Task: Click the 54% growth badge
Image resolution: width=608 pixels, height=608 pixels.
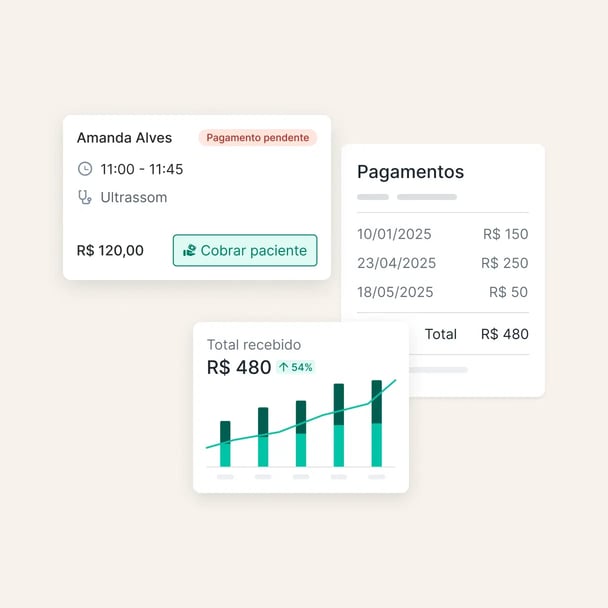Action: [296, 367]
